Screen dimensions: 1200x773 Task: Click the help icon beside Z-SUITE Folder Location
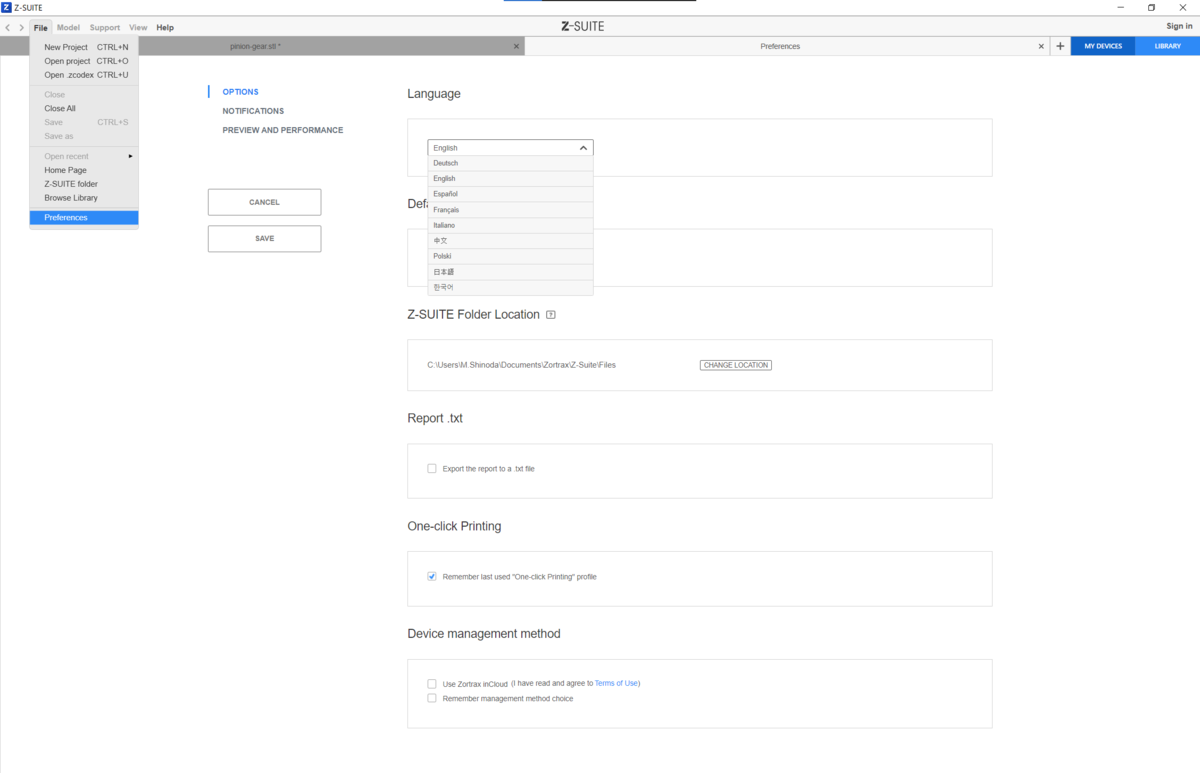551,315
